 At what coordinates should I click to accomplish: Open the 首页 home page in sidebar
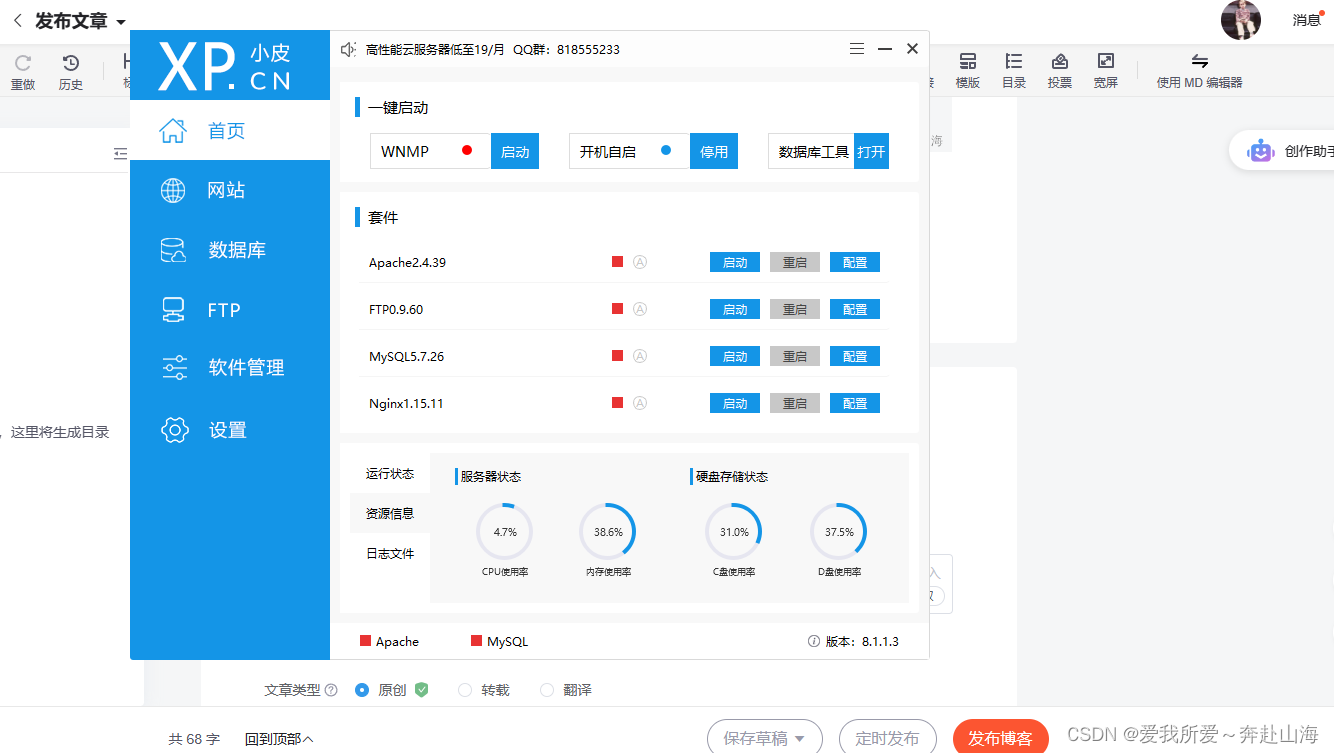click(x=230, y=130)
